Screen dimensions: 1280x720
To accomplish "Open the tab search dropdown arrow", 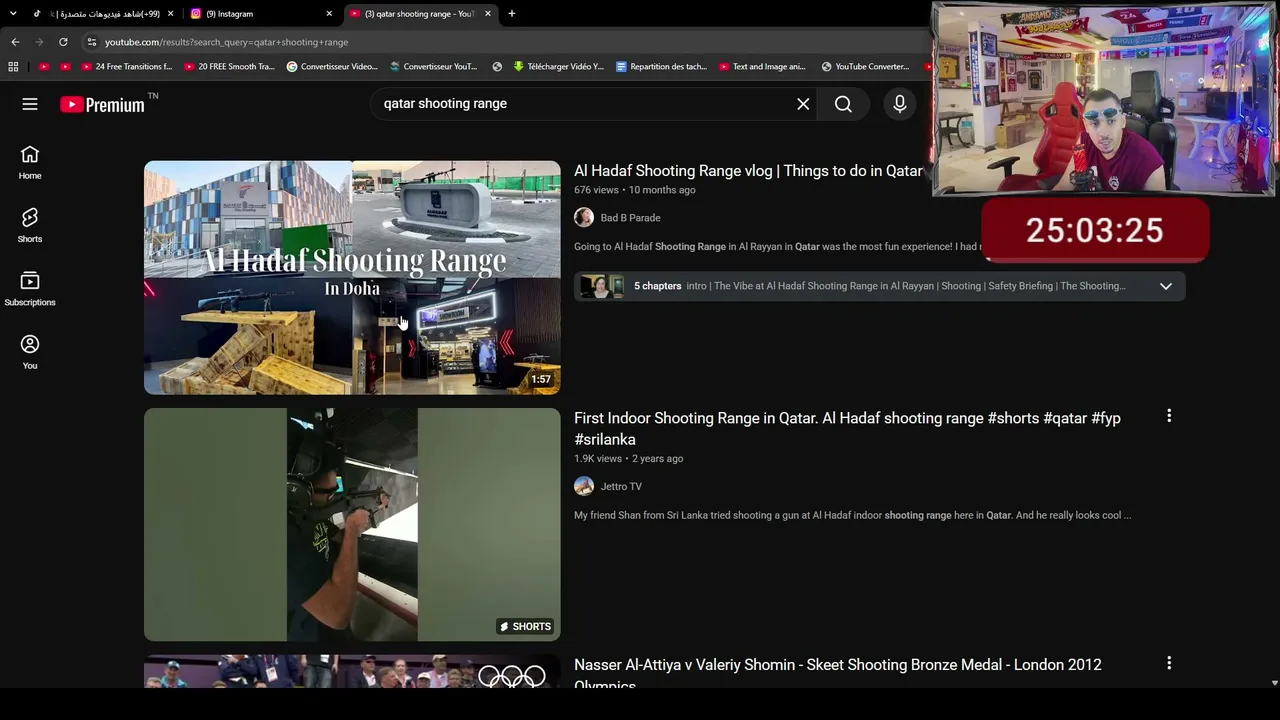I will (x=13, y=14).
